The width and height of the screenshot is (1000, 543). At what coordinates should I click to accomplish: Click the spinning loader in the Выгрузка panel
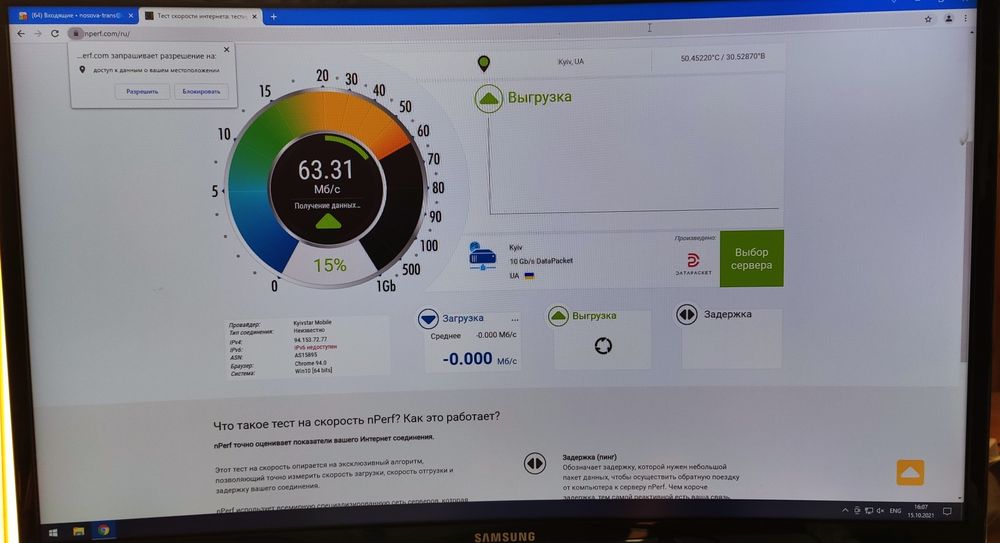point(603,346)
